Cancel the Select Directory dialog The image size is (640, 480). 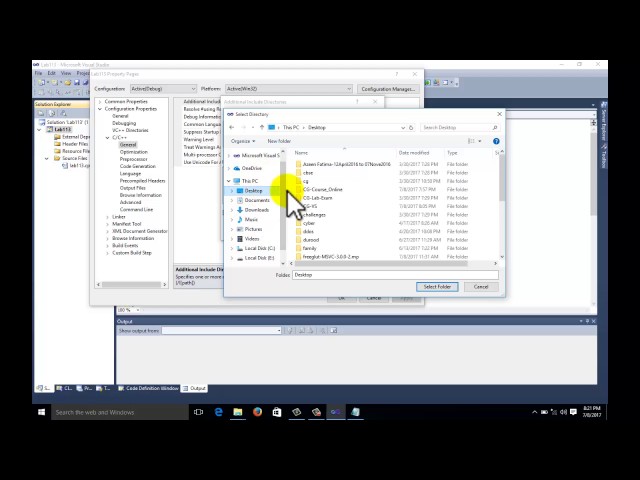tap(481, 287)
